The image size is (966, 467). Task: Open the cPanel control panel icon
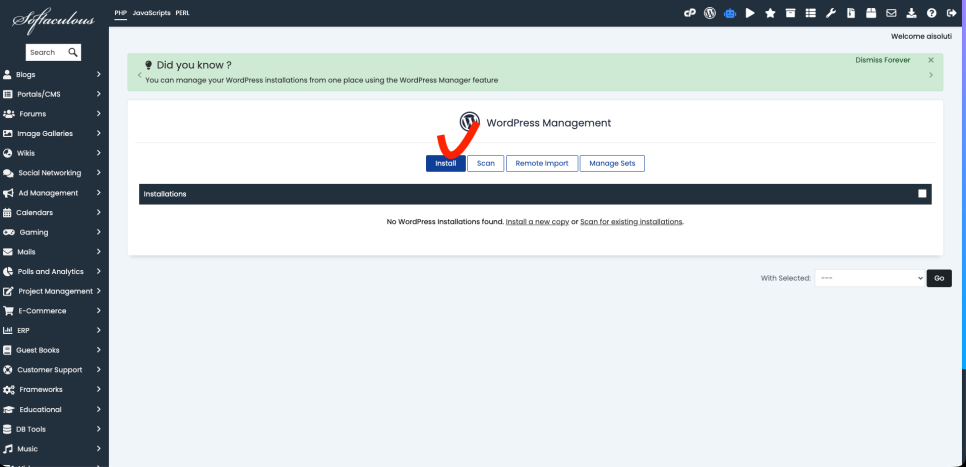pyautogui.click(x=690, y=13)
